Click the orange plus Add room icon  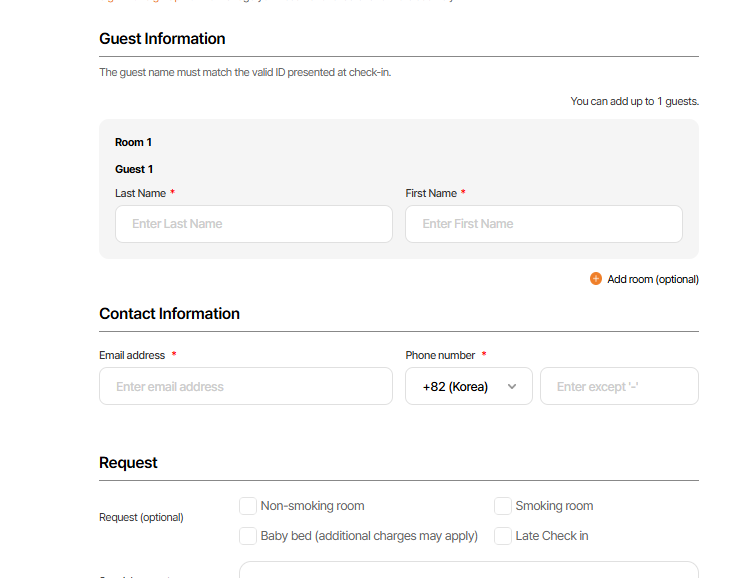click(x=596, y=279)
